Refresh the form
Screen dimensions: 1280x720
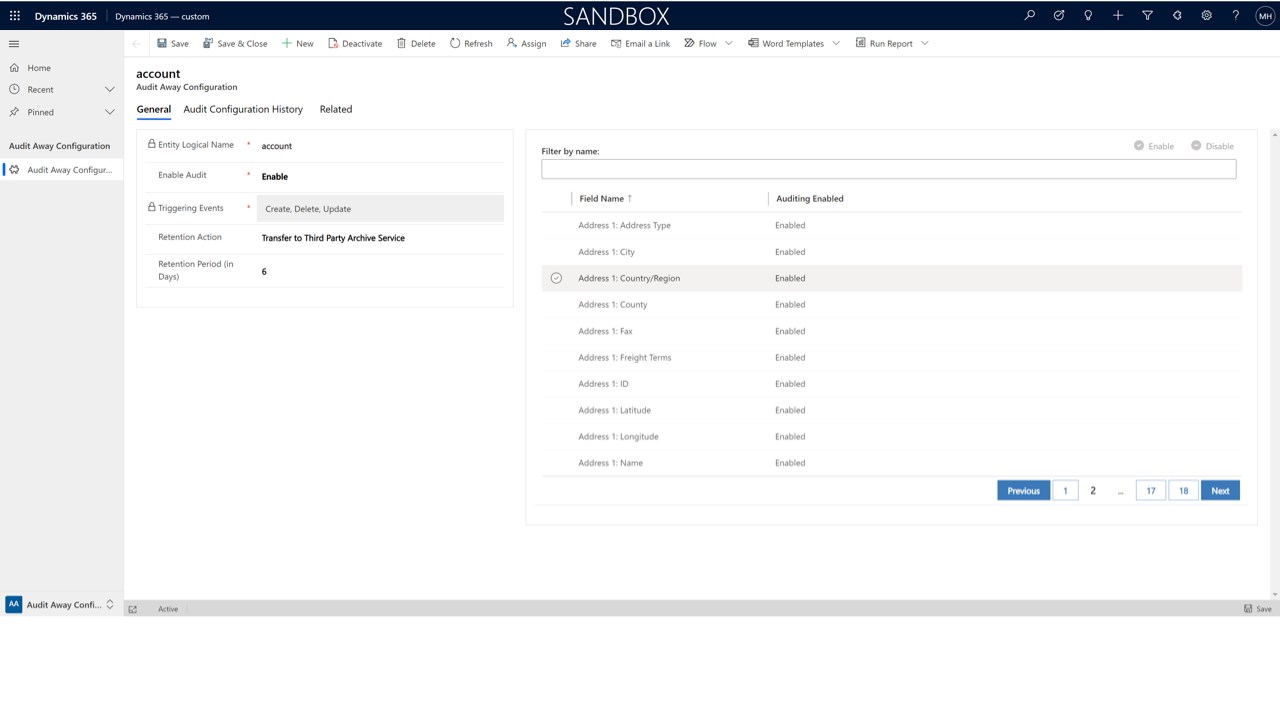[471, 44]
